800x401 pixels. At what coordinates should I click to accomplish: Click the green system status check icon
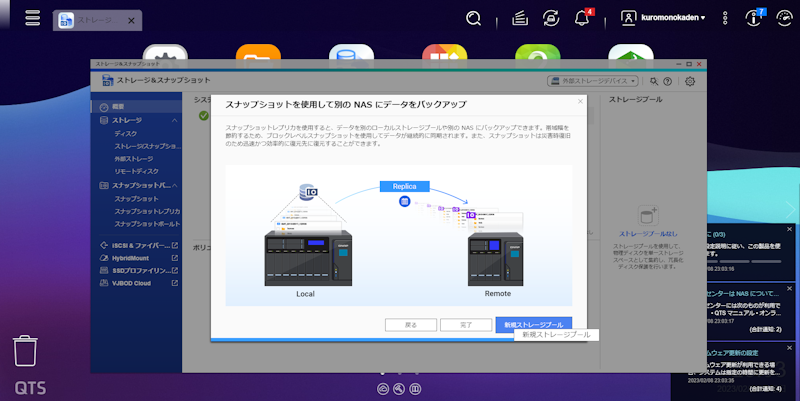(x=204, y=116)
